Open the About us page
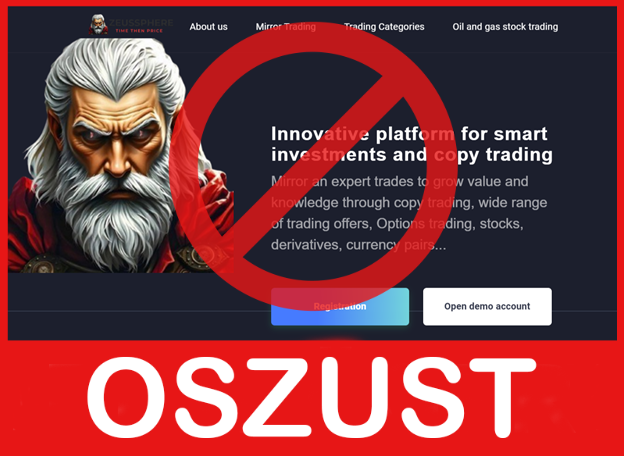This screenshot has height=456, width=624. pyautogui.click(x=209, y=27)
